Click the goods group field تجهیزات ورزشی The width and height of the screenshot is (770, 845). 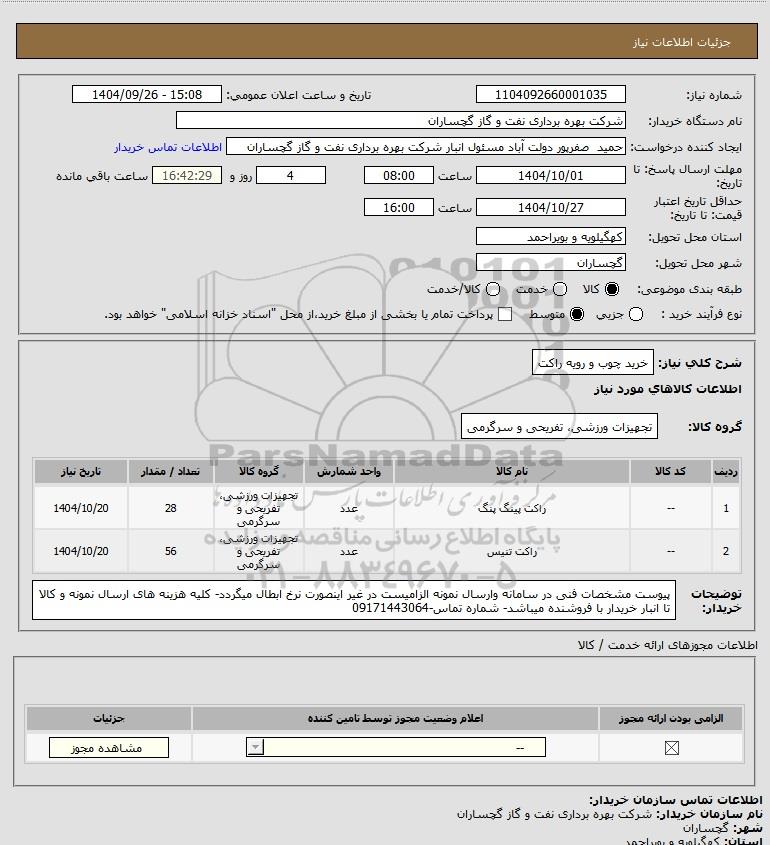click(x=559, y=427)
